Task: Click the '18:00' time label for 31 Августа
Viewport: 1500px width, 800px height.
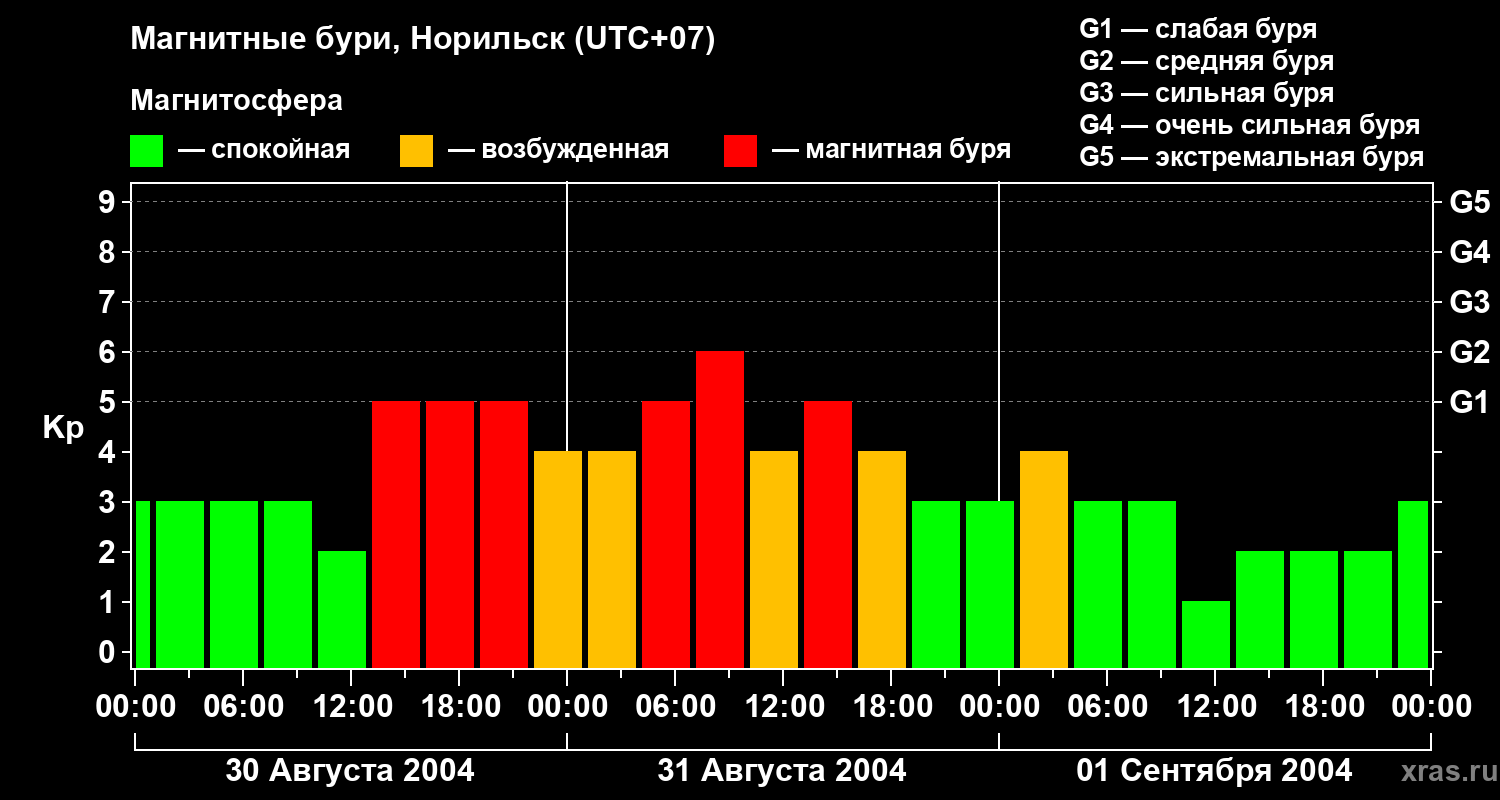Action: tap(891, 707)
